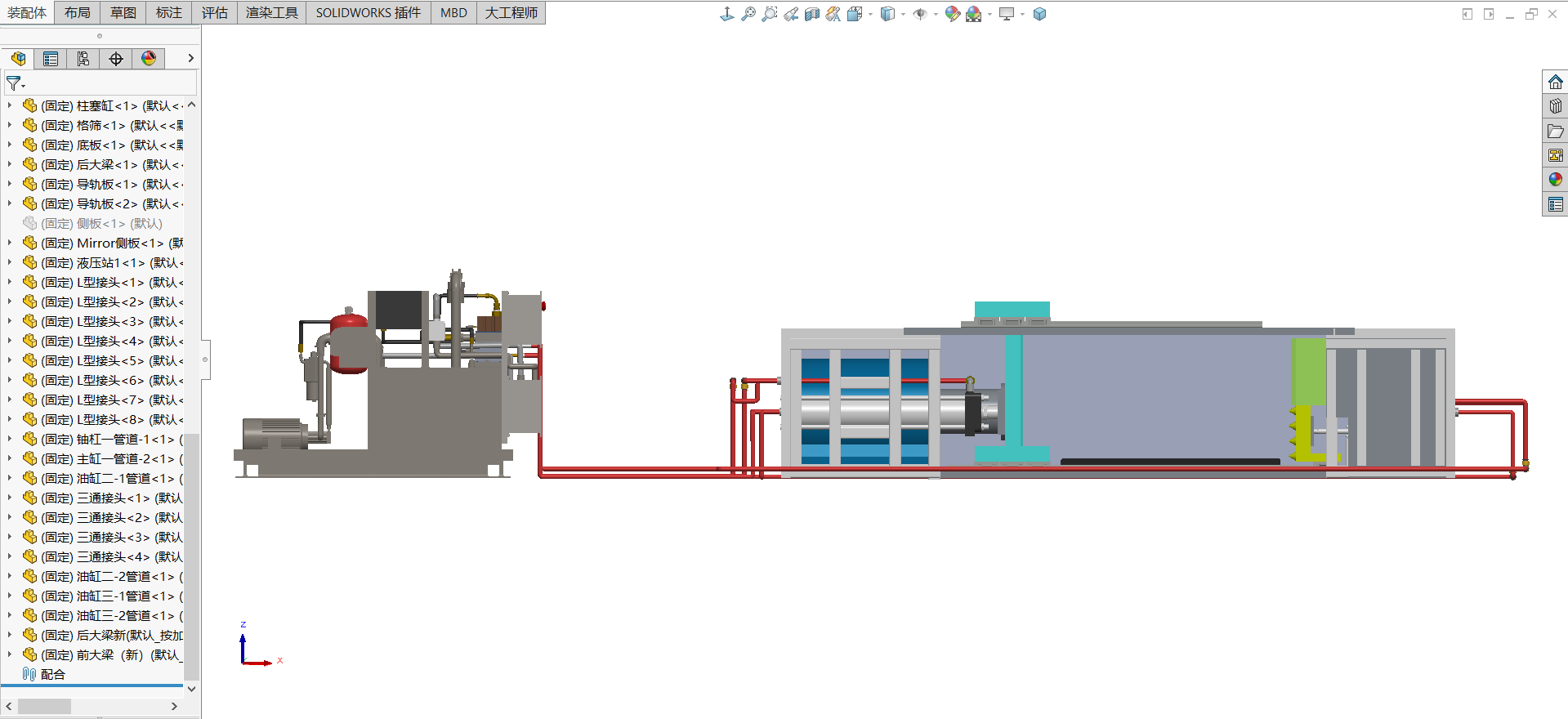
Task: Click the expand-left-panel window icon
Action: [1467, 14]
